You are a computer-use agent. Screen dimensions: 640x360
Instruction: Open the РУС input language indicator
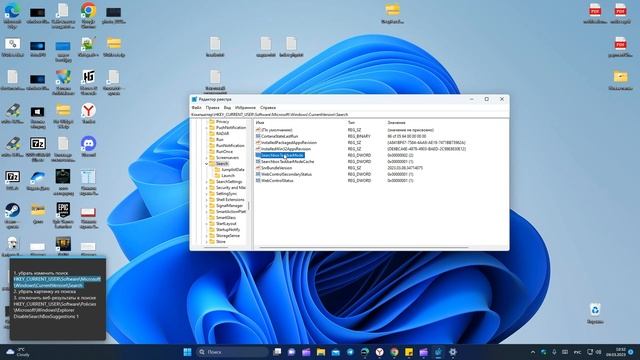click(577, 352)
